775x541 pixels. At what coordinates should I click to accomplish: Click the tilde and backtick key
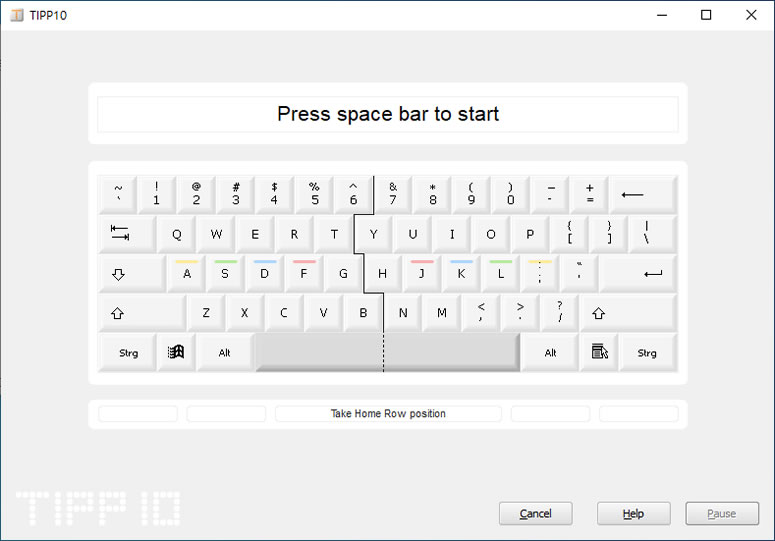click(118, 195)
